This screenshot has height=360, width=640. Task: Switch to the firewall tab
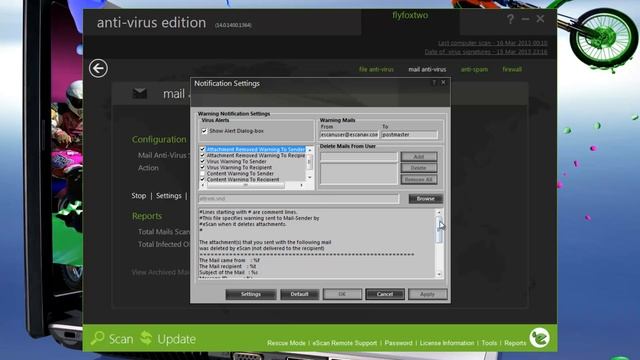512,69
